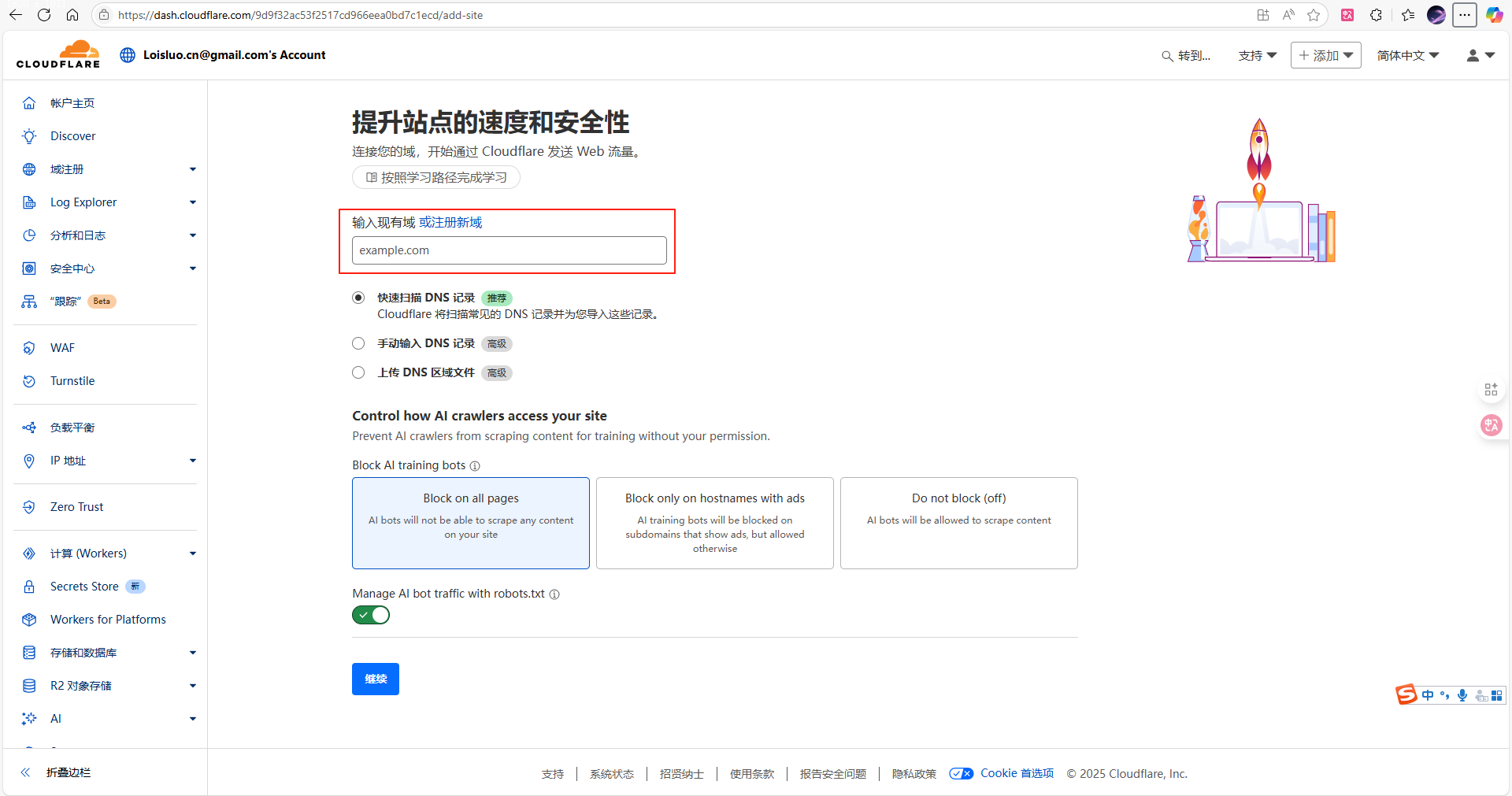
Task: Click the Workers for Platforms cube icon
Action: coord(29,620)
